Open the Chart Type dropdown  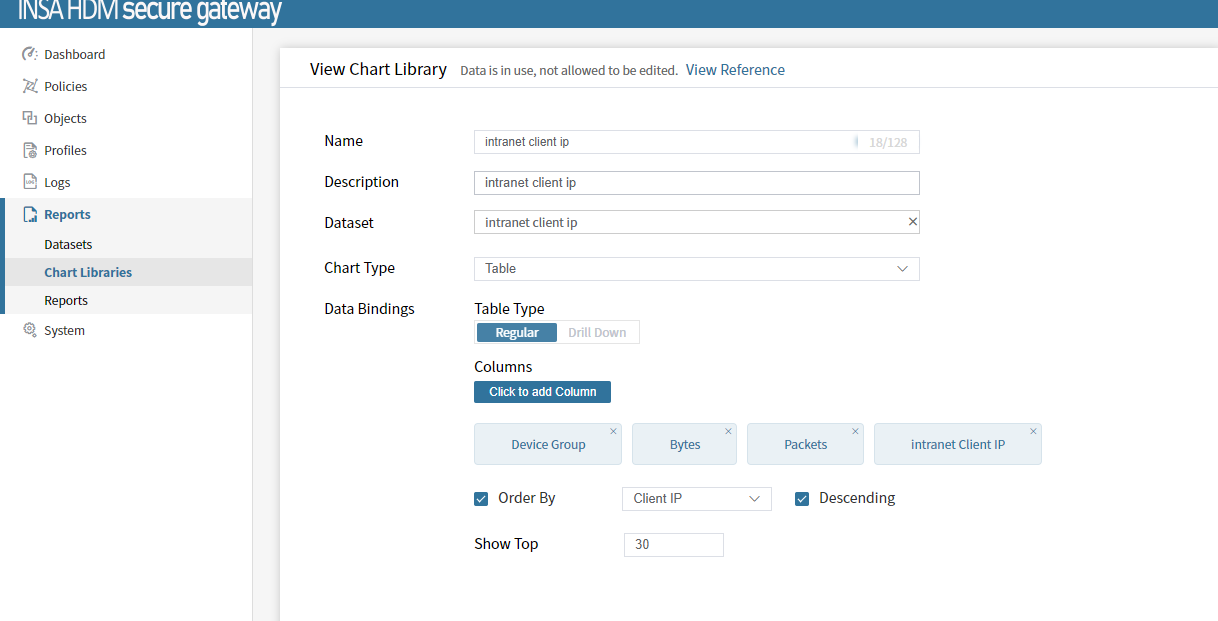tap(696, 269)
